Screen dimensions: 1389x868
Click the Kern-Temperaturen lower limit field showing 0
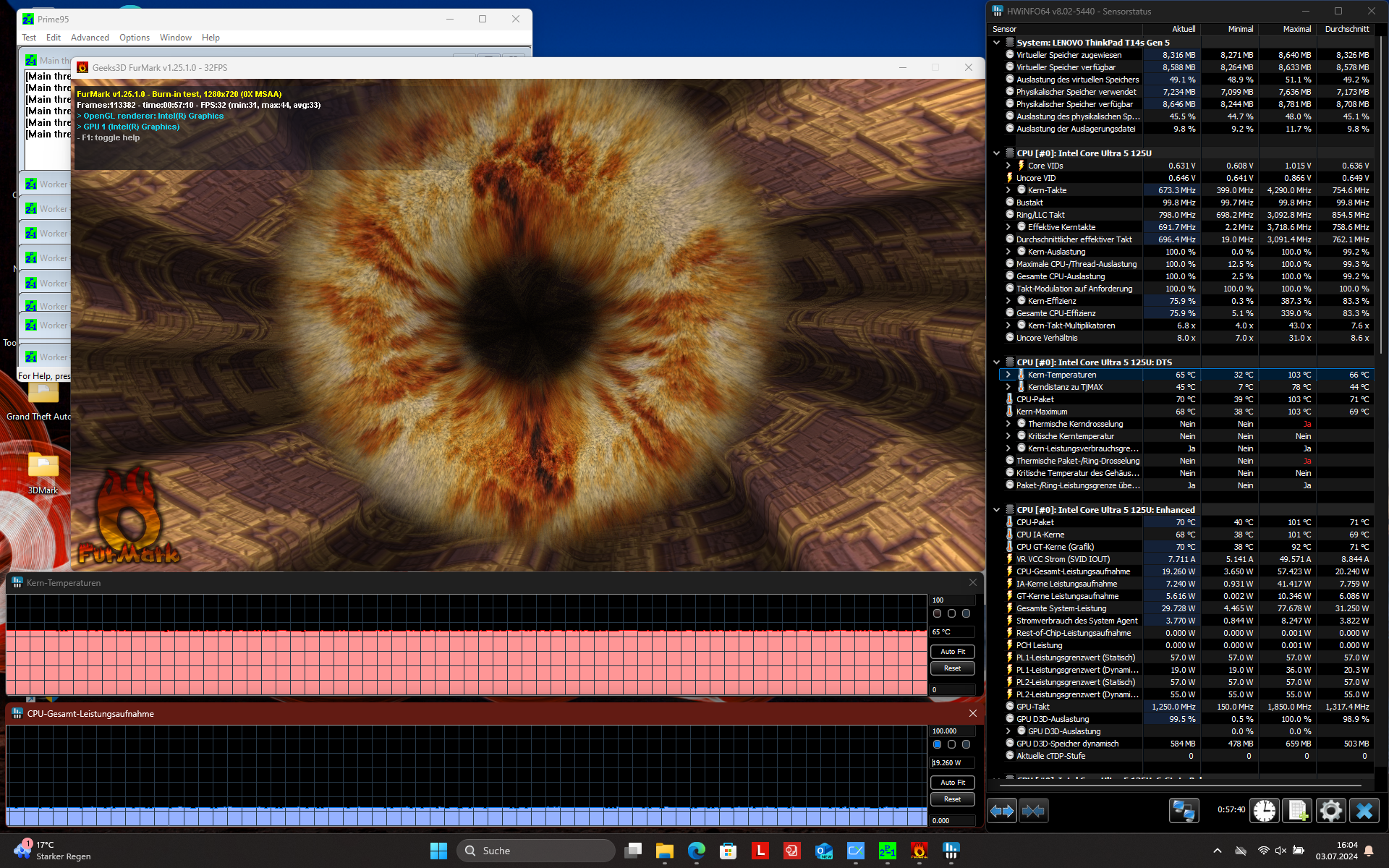(x=953, y=690)
